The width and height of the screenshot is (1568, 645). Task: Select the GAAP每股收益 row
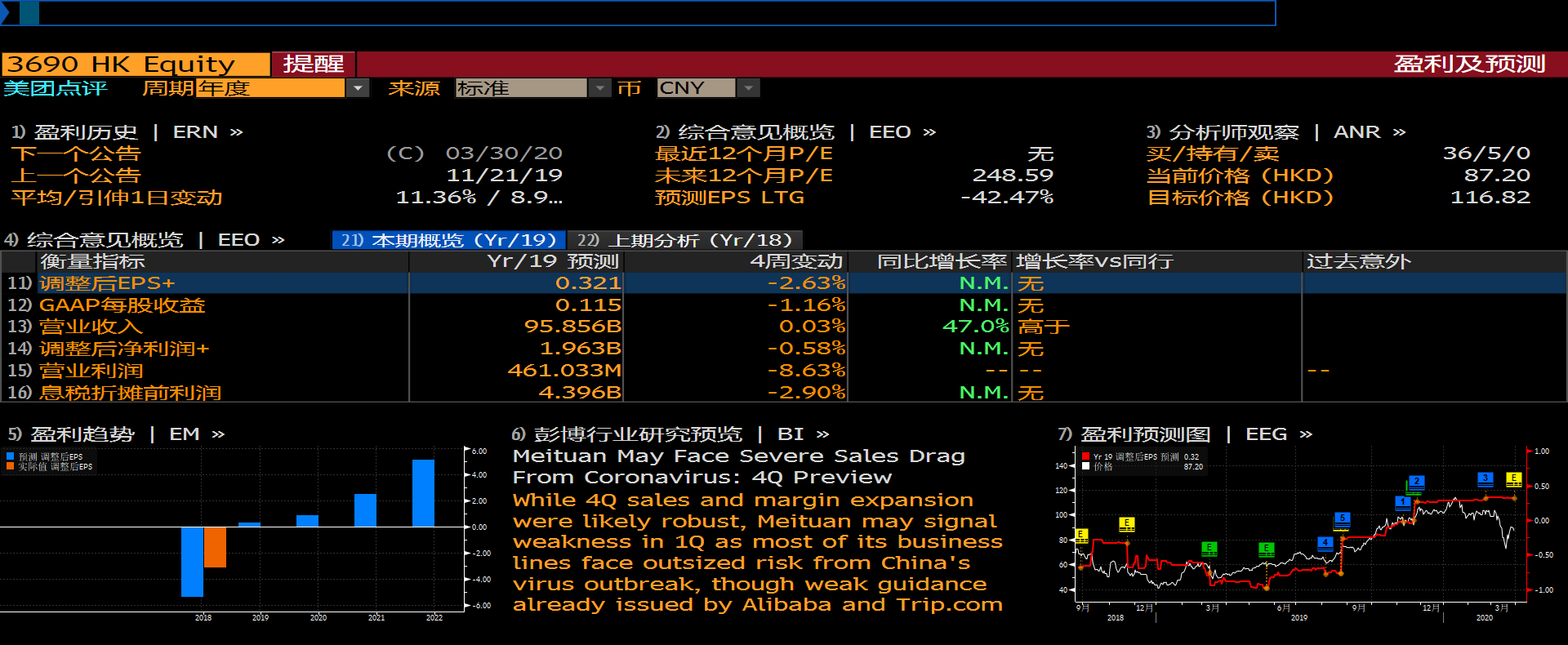tap(783, 305)
